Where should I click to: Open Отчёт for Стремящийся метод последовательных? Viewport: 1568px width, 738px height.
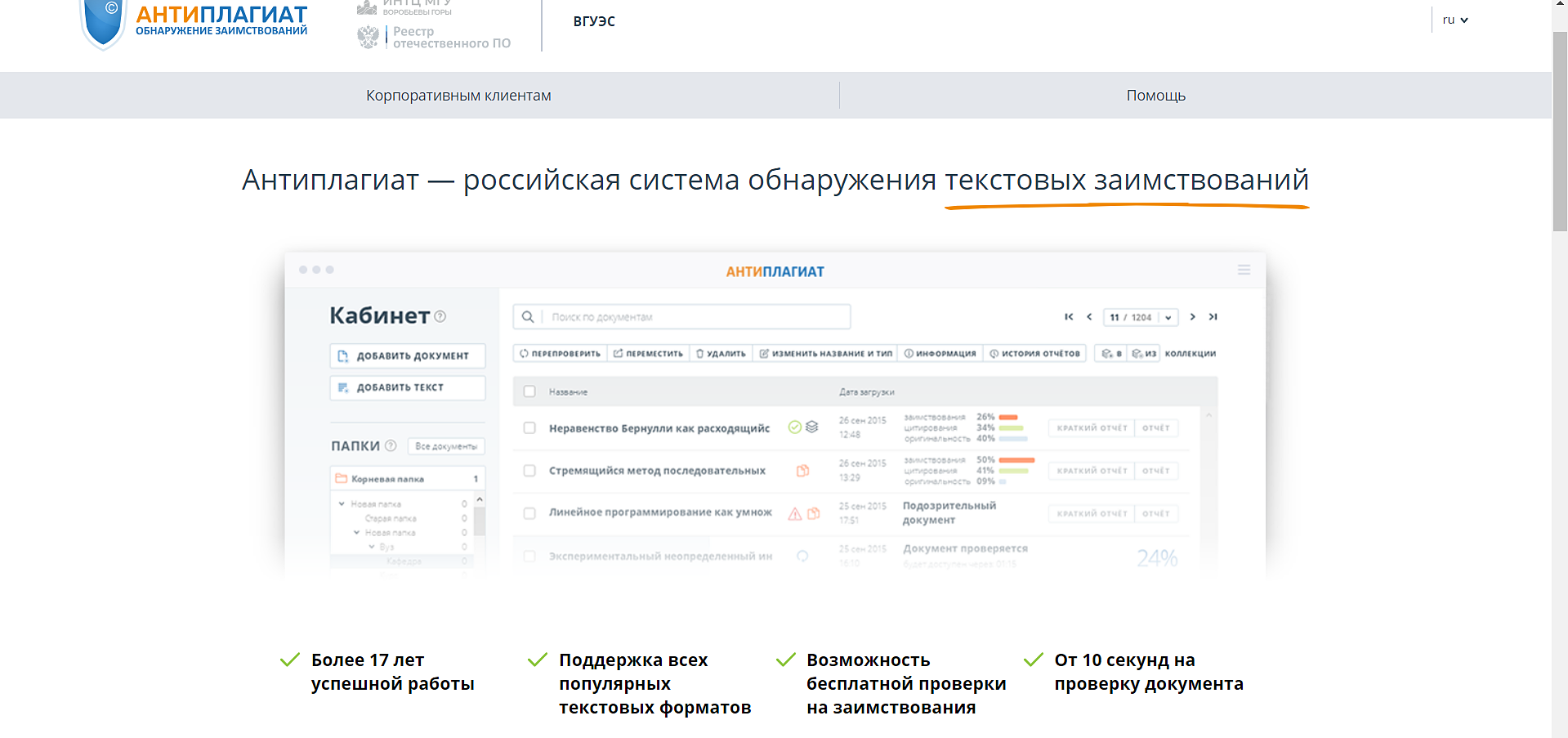(x=1156, y=471)
